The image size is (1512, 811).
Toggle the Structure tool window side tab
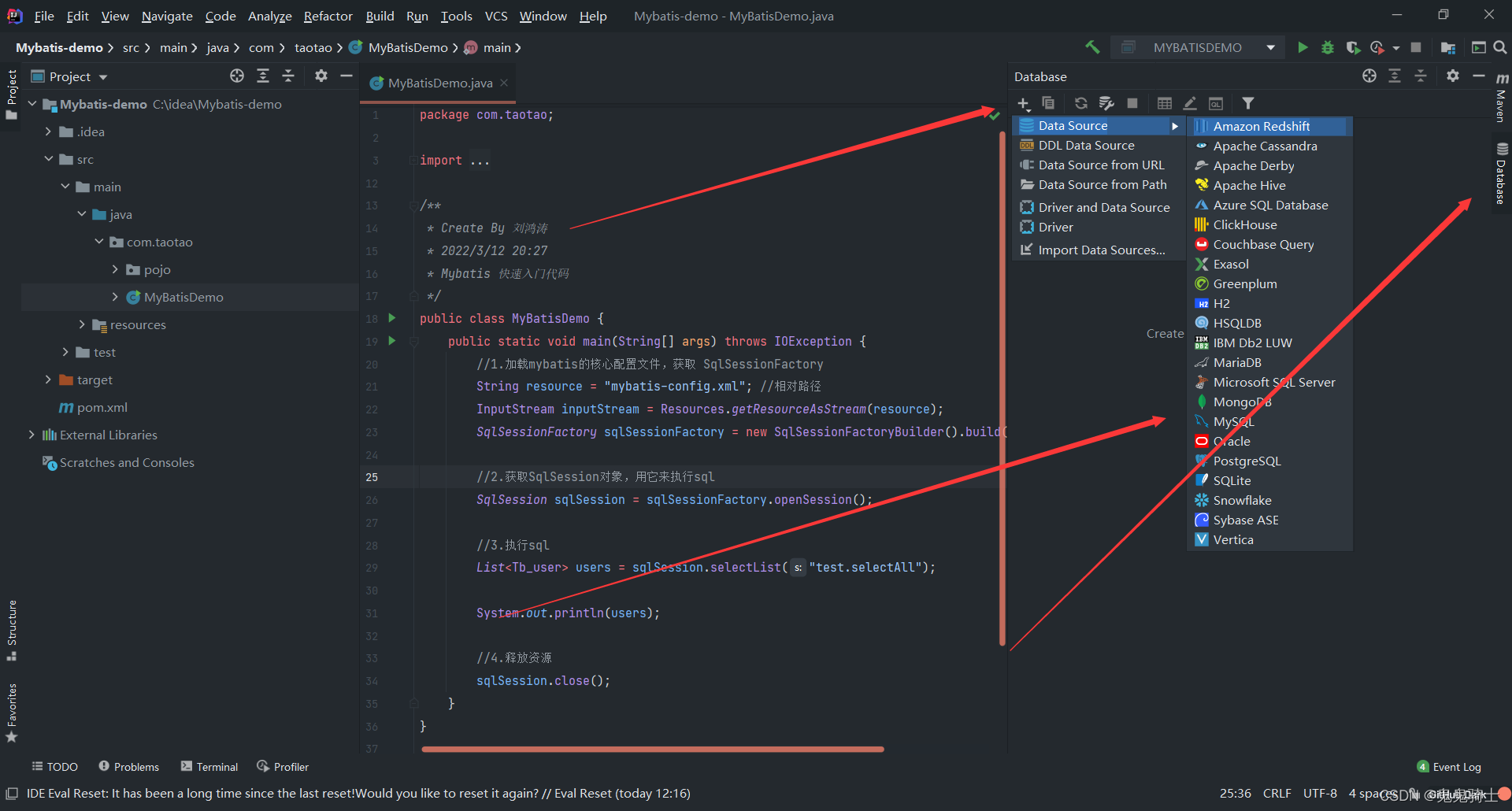[x=11, y=630]
